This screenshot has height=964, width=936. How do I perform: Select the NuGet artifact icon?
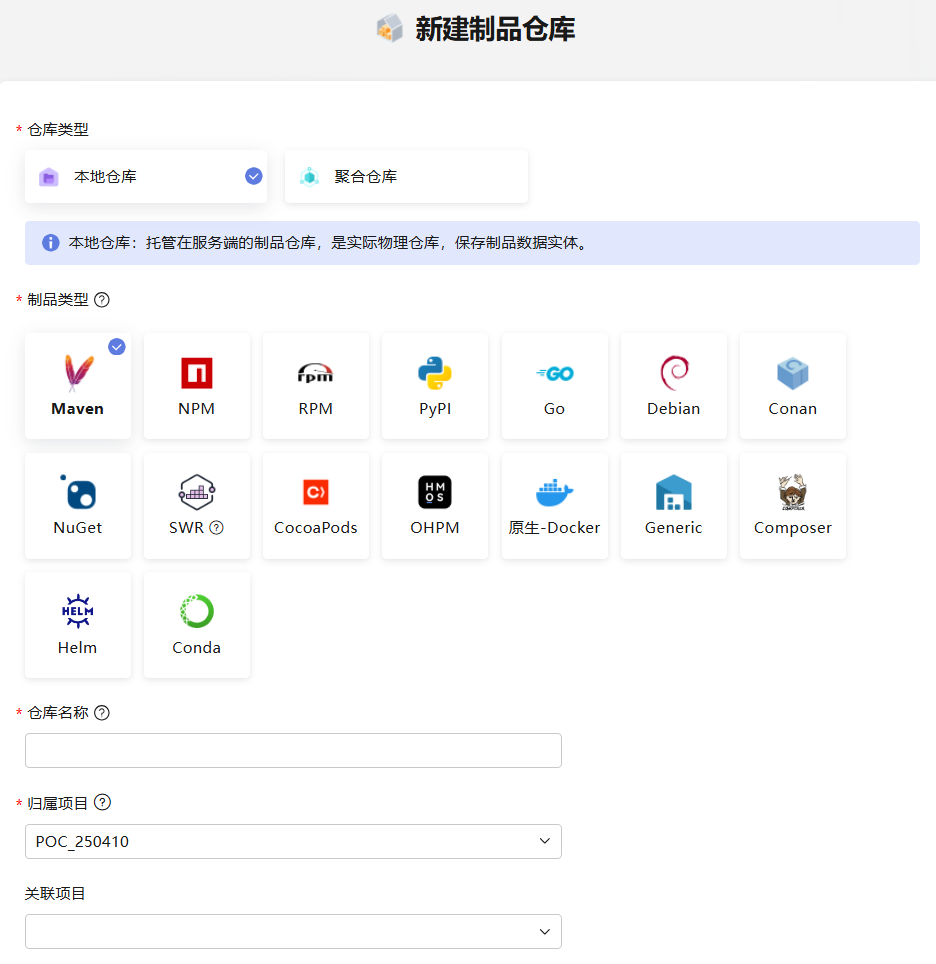[78, 492]
